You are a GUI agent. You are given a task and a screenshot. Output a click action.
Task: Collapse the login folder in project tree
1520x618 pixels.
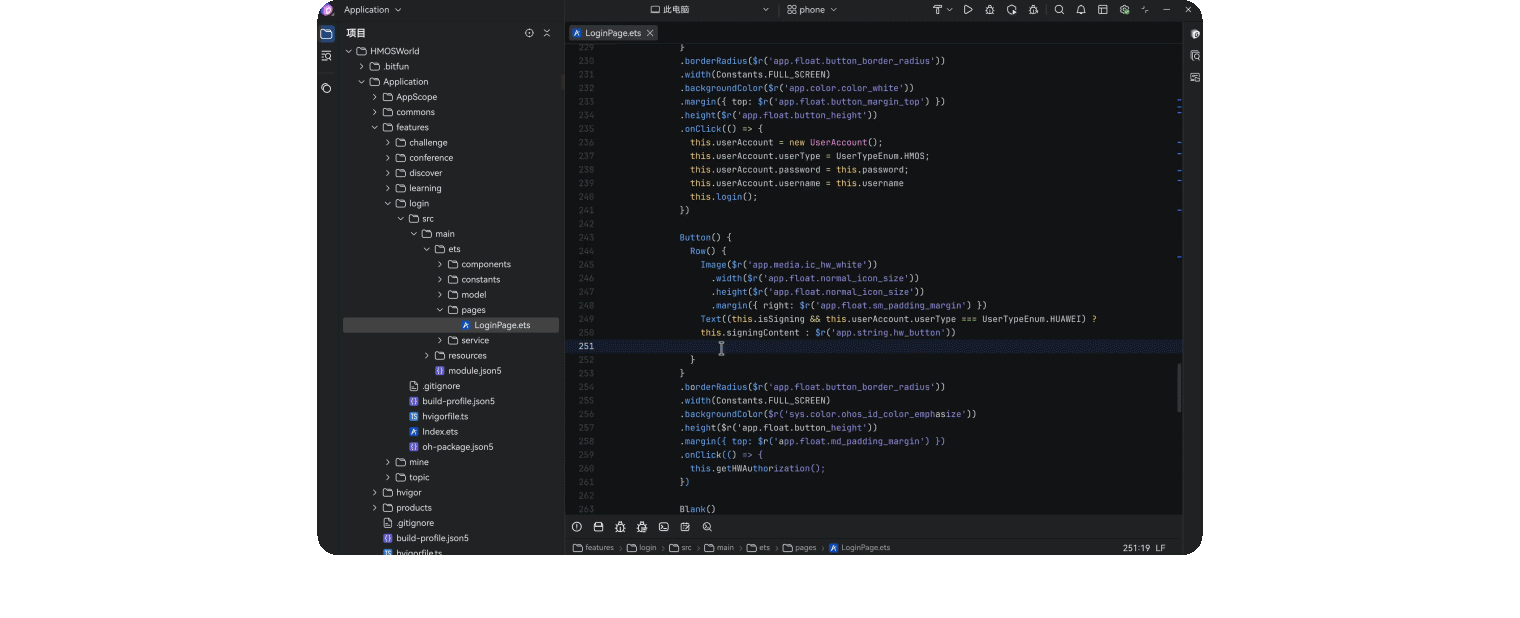pyautogui.click(x=387, y=203)
